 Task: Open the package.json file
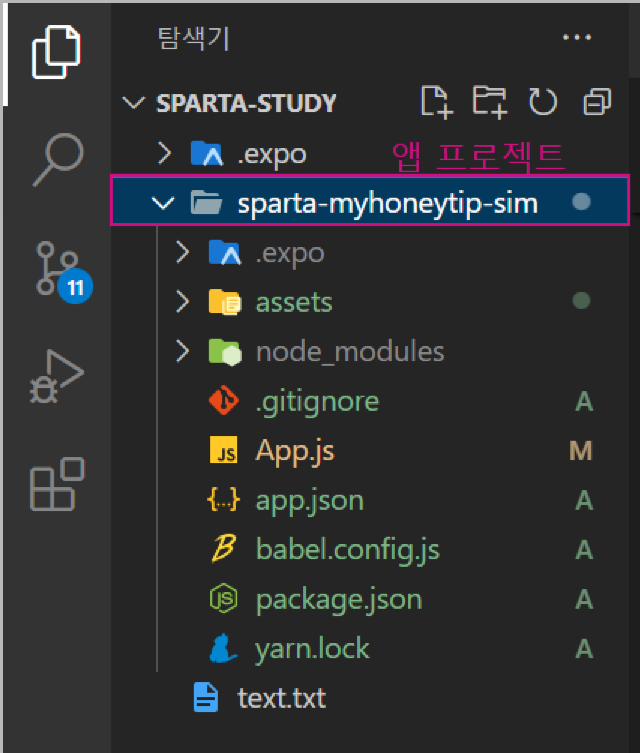point(338,599)
